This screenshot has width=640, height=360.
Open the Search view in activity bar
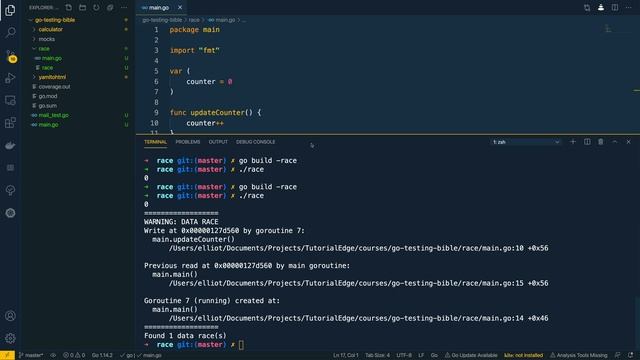click(x=10, y=32)
